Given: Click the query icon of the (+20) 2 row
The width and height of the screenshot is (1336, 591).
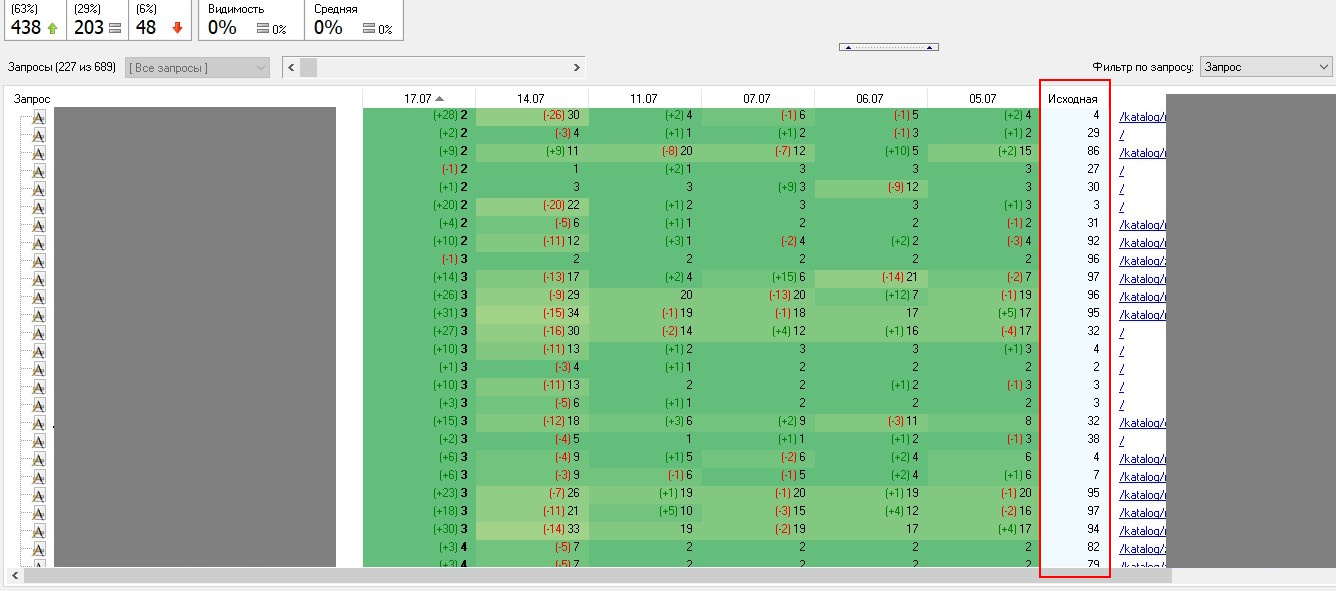Looking at the screenshot, I should click(x=39, y=206).
